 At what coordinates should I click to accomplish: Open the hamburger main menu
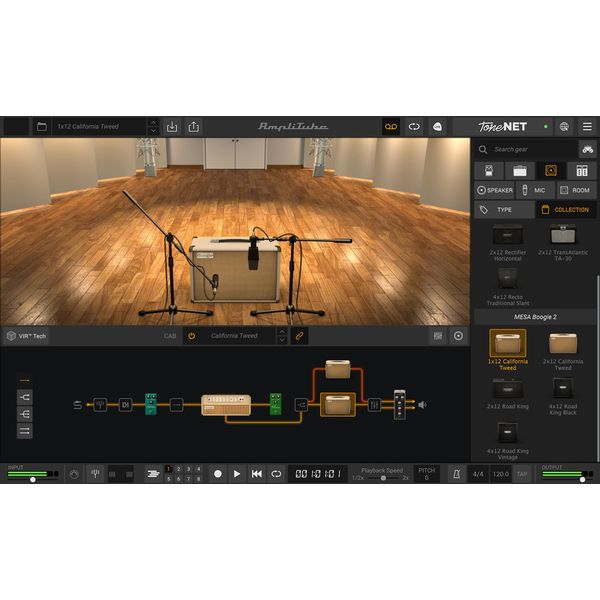[x=587, y=127]
